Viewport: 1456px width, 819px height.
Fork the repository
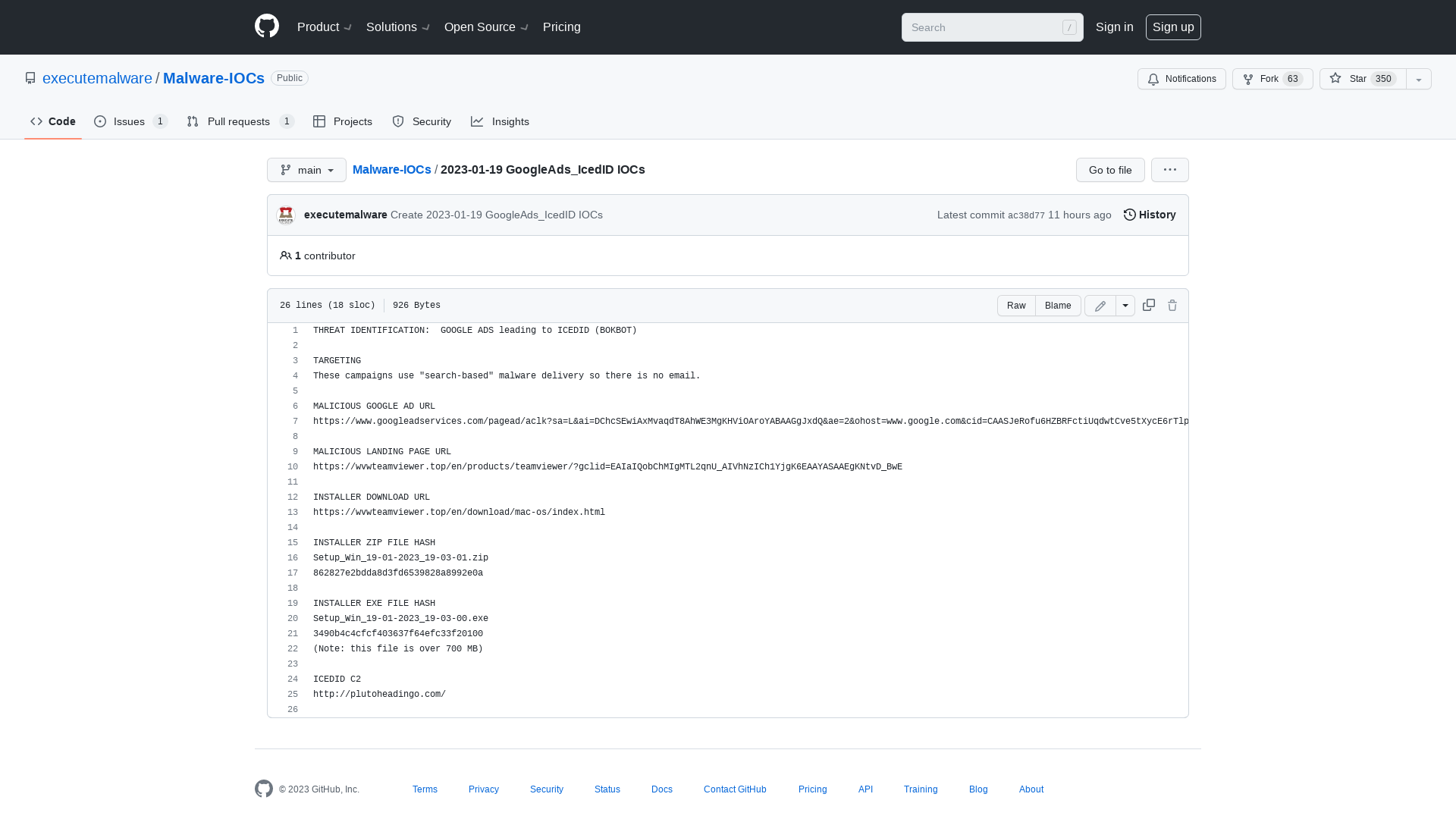tap(1272, 79)
